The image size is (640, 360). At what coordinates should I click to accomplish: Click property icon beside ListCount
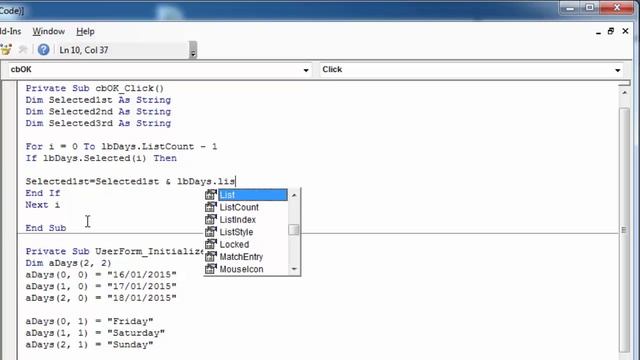211,207
